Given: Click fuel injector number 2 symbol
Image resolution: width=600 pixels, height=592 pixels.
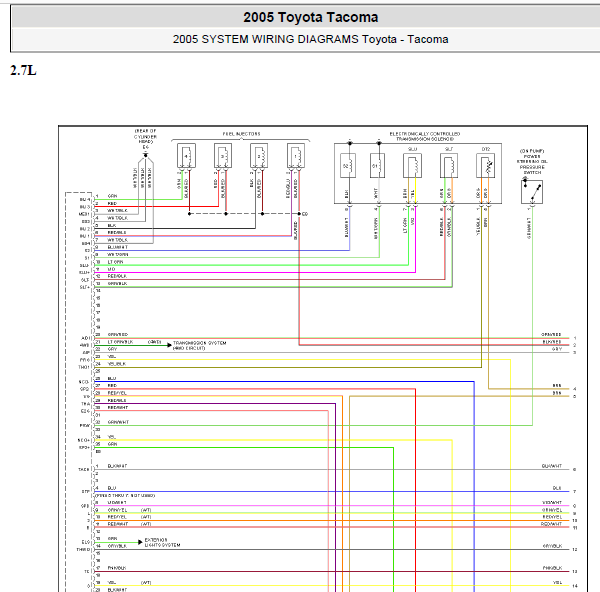Looking at the screenshot, I should click(x=259, y=156).
